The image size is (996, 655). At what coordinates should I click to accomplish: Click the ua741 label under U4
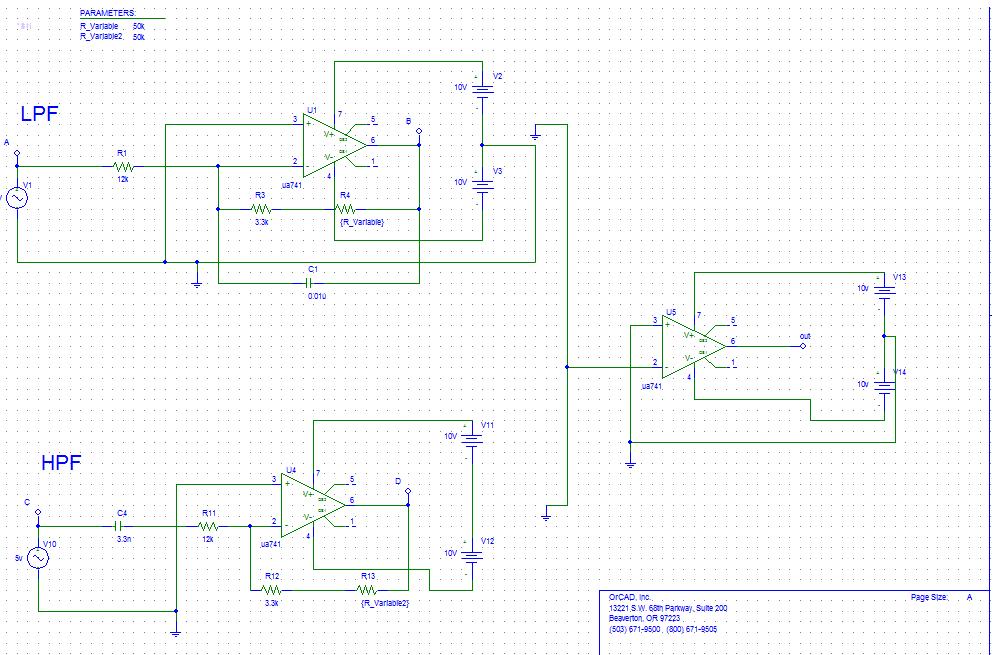271,544
